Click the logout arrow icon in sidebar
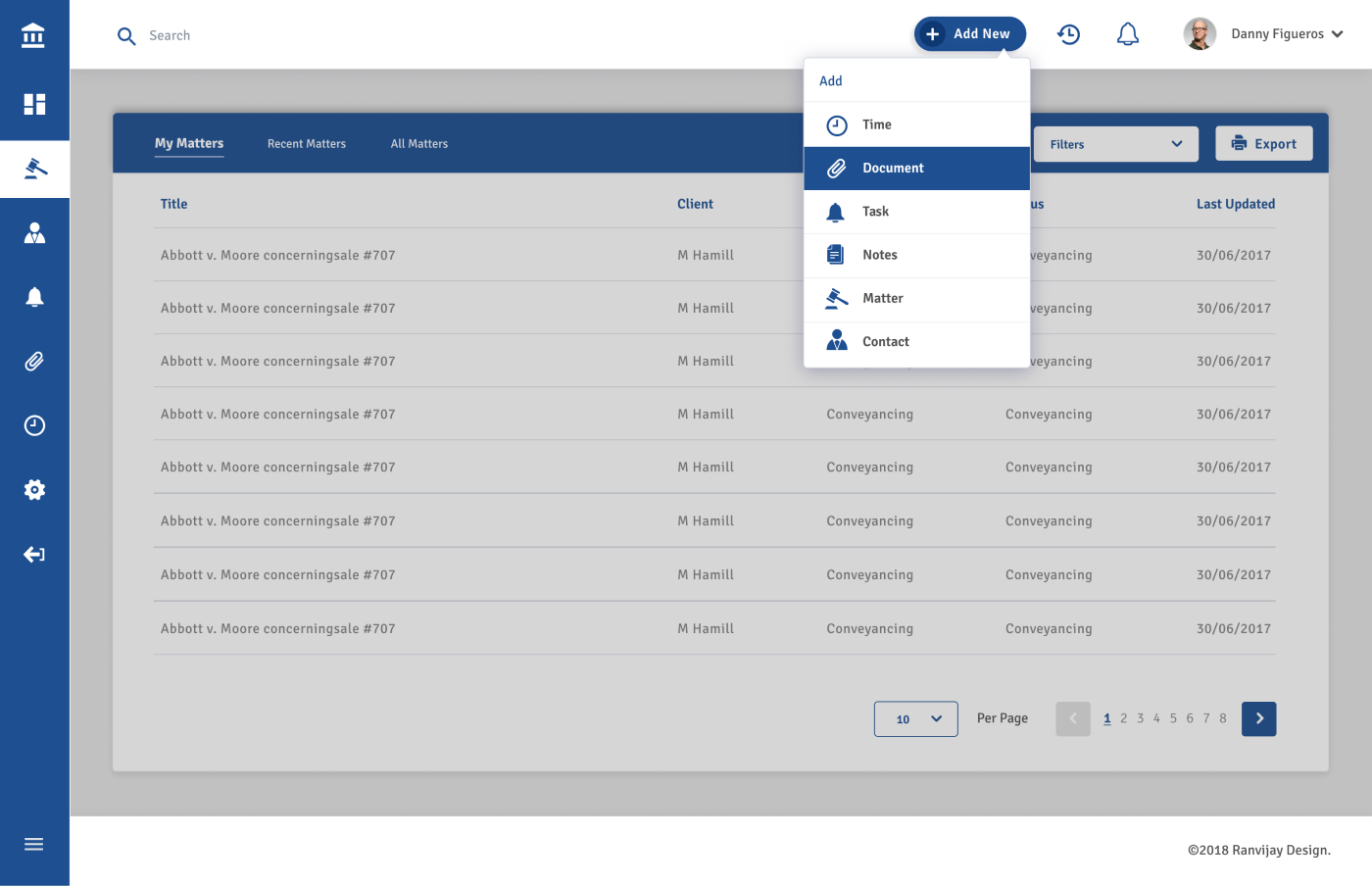 tap(34, 555)
